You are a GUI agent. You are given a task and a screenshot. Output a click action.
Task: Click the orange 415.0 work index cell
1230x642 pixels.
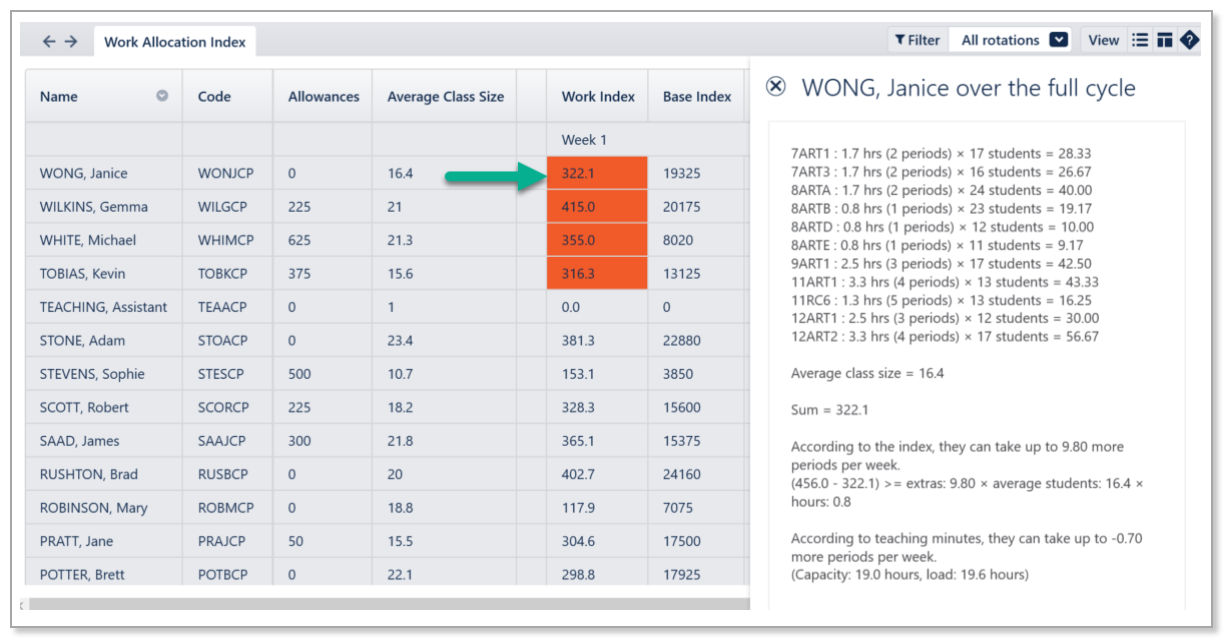(x=597, y=207)
